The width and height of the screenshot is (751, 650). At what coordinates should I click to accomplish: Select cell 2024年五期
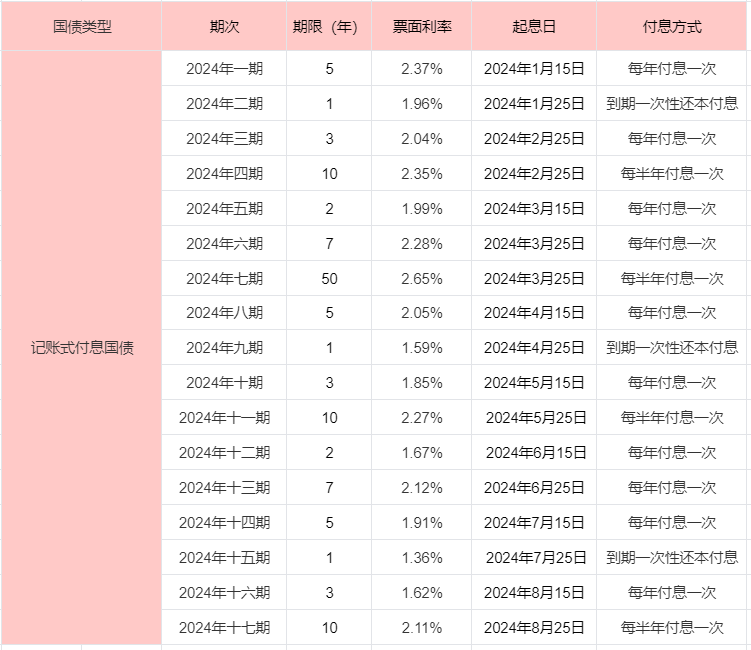(x=224, y=208)
